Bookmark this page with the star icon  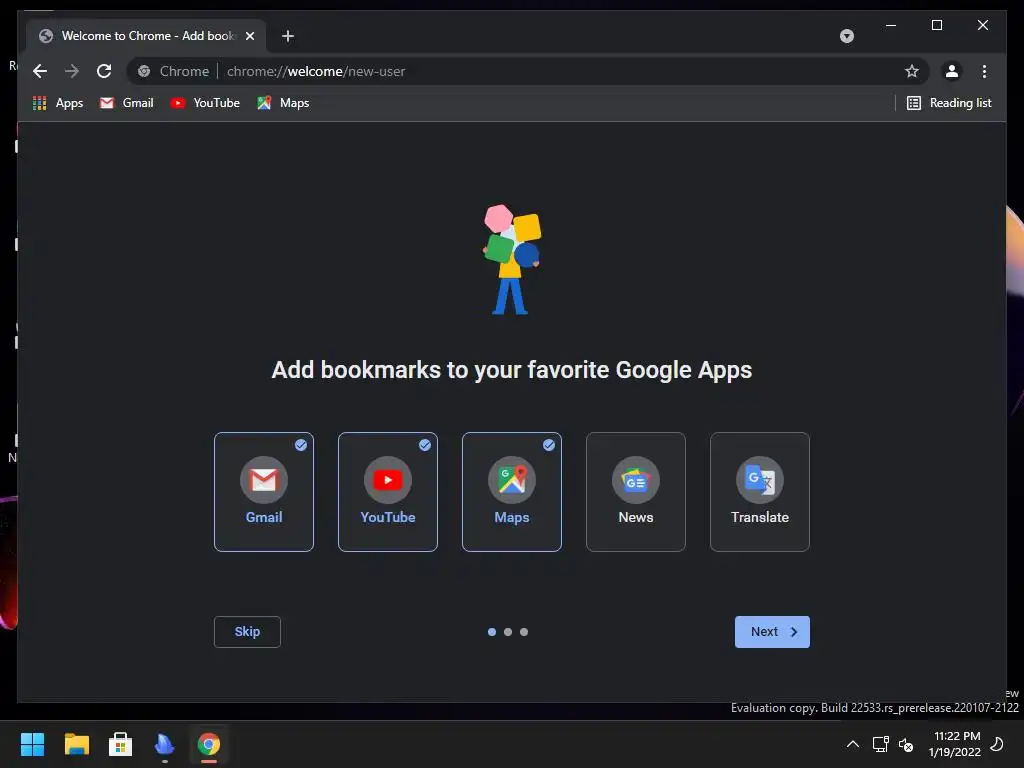[x=912, y=71]
